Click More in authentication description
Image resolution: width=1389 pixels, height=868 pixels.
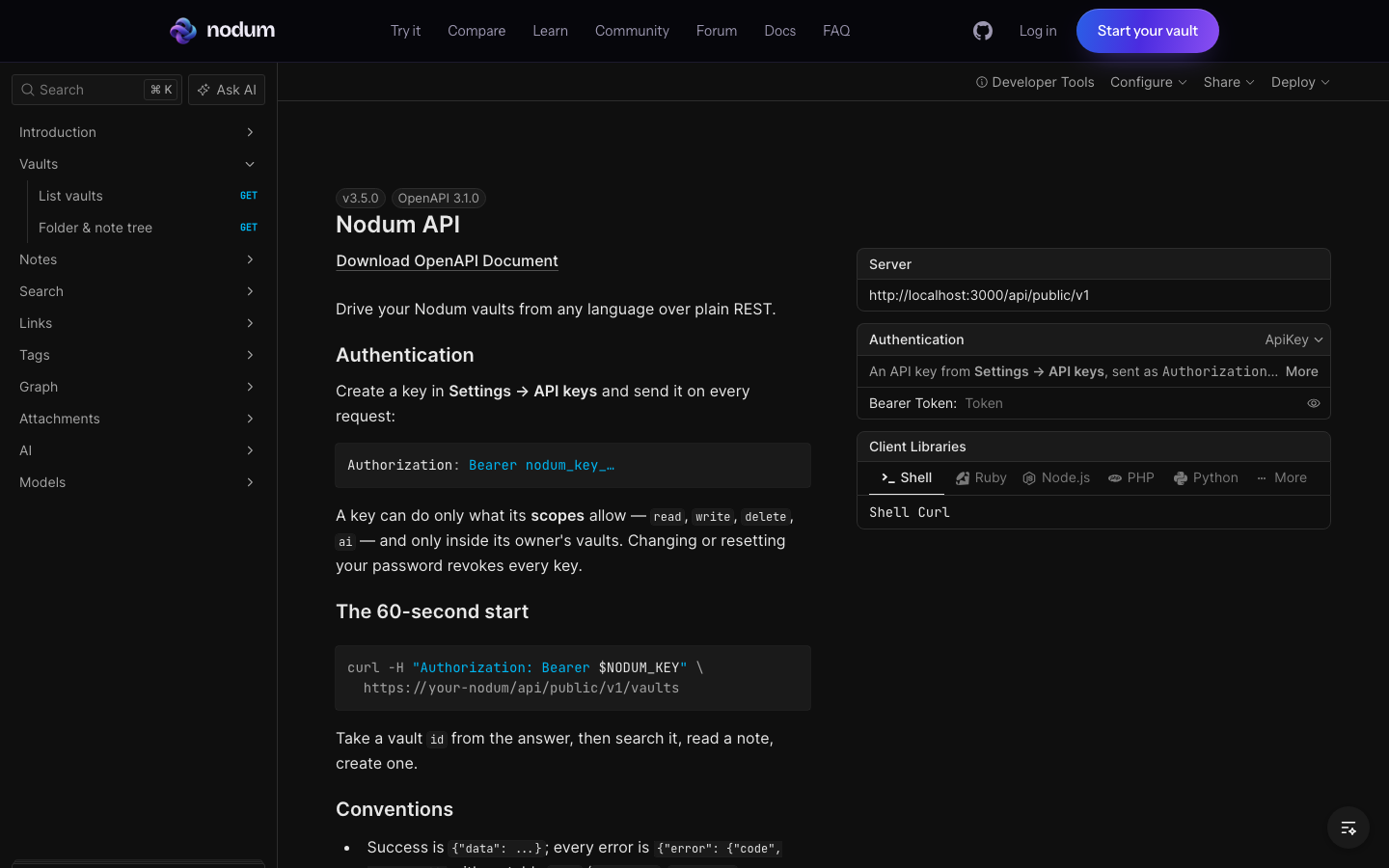(x=1301, y=371)
